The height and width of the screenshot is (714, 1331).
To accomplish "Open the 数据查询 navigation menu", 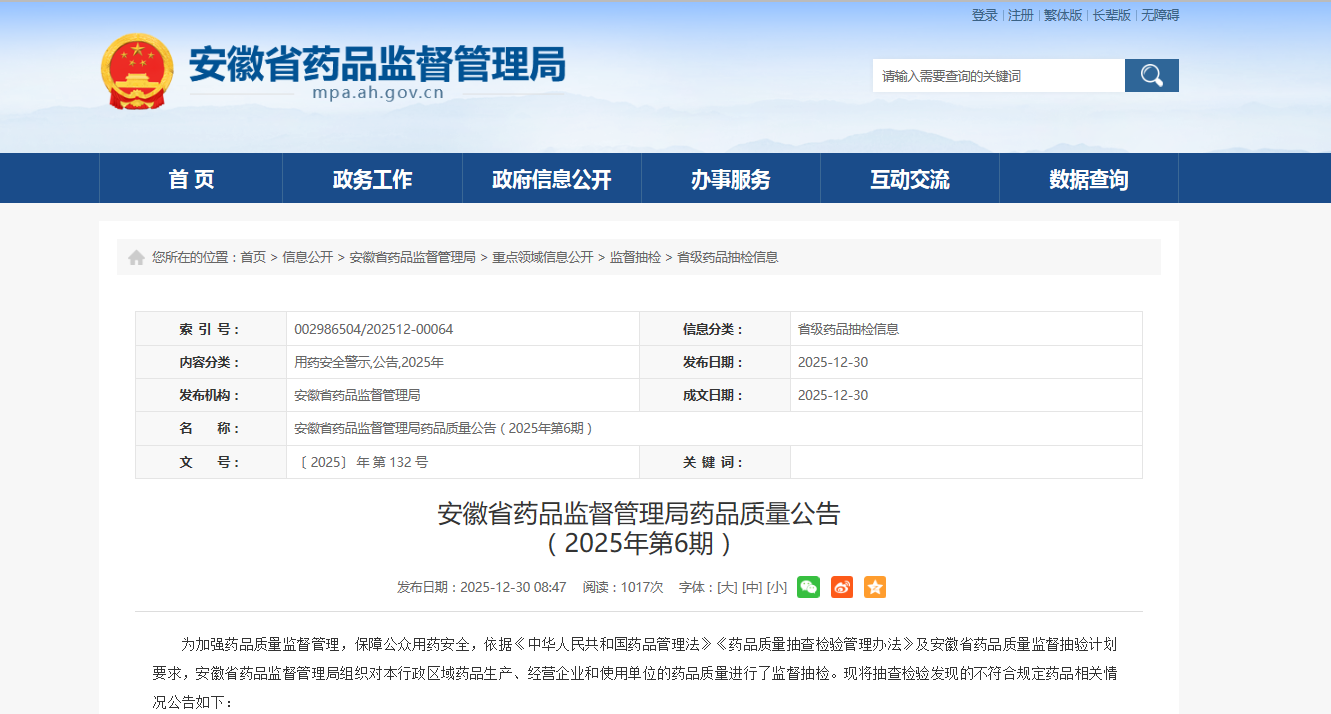I will pos(1088,180).
